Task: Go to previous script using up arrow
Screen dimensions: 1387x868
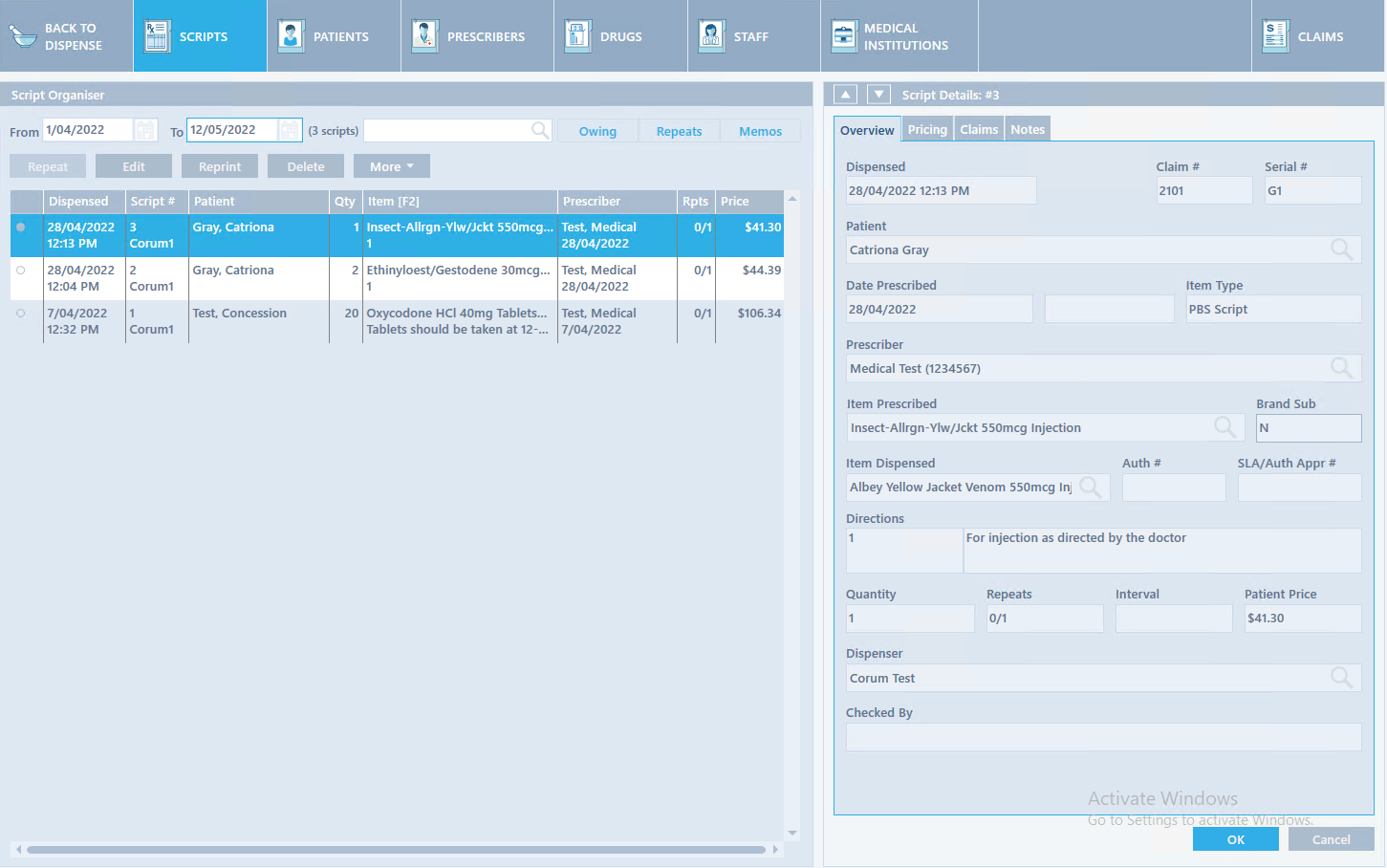Action: (x=845, y=95)
